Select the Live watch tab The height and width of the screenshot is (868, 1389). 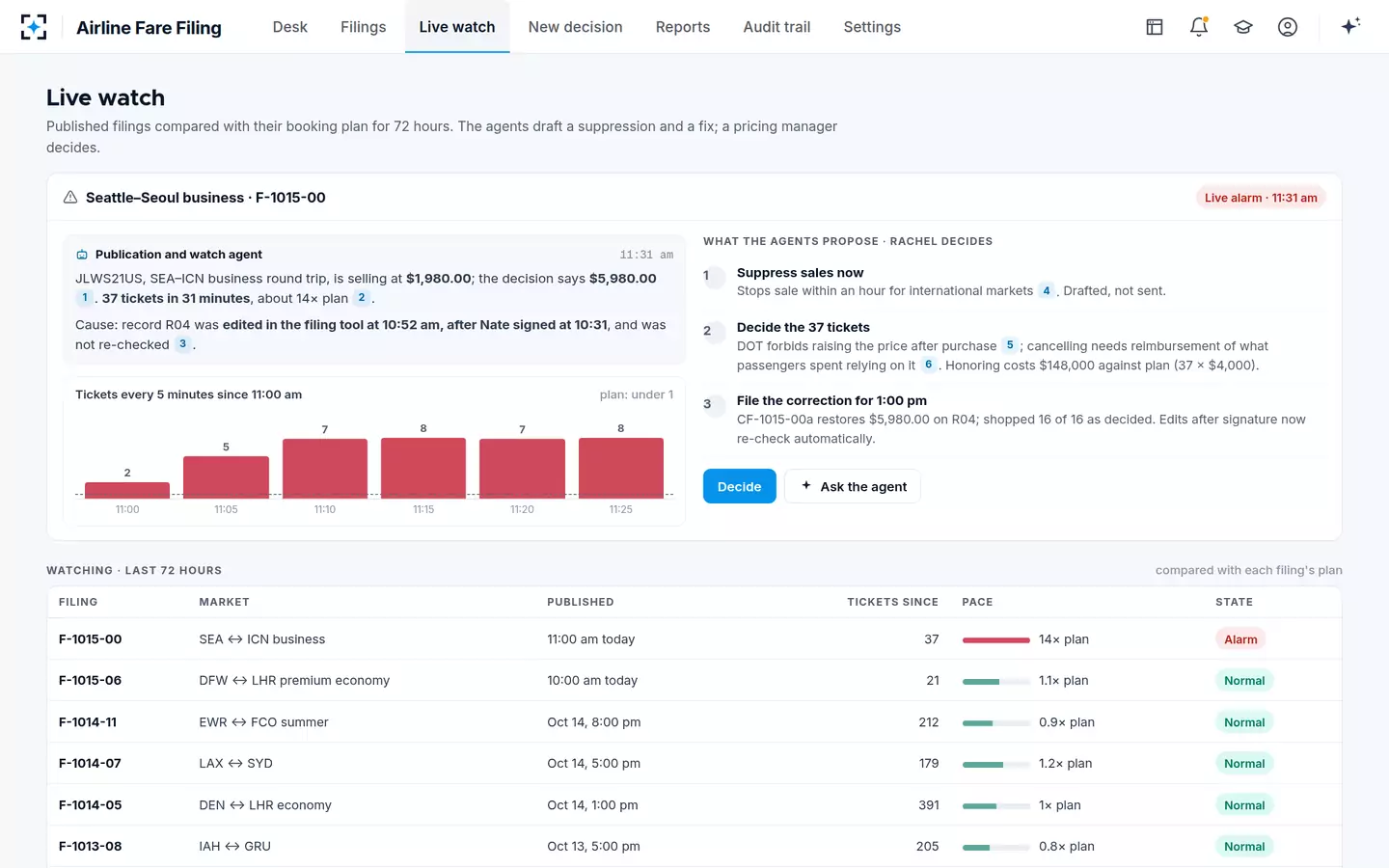(x=457, y=27)
